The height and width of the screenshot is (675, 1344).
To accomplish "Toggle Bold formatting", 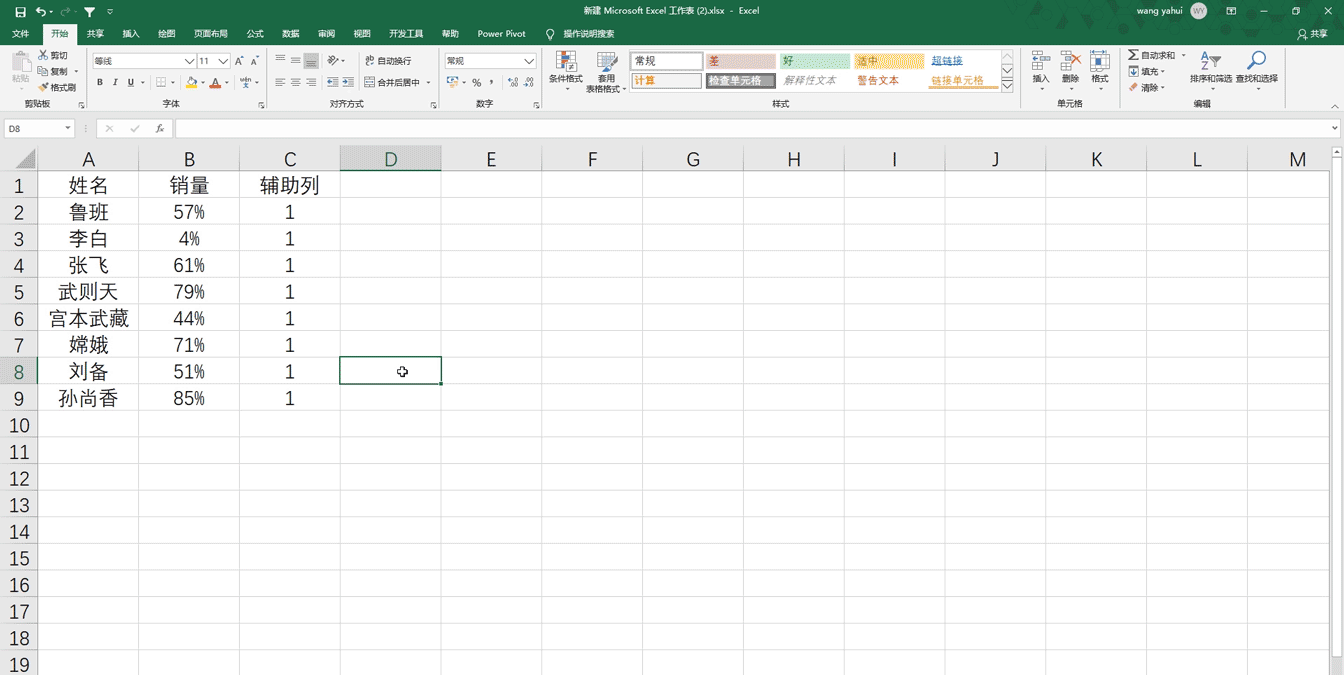I will coord(100,83).
